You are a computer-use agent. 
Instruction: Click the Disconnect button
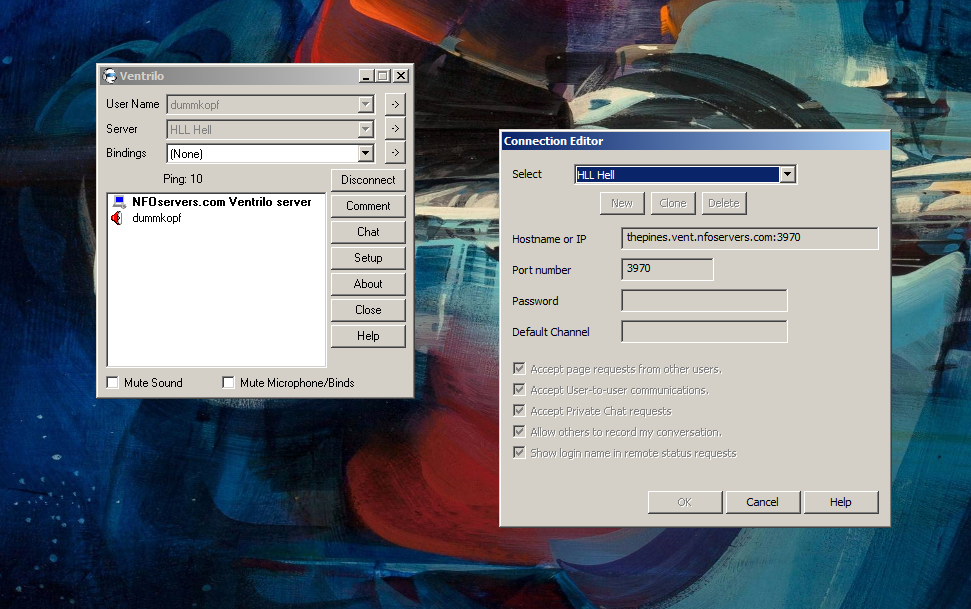(x=368, y=180)
